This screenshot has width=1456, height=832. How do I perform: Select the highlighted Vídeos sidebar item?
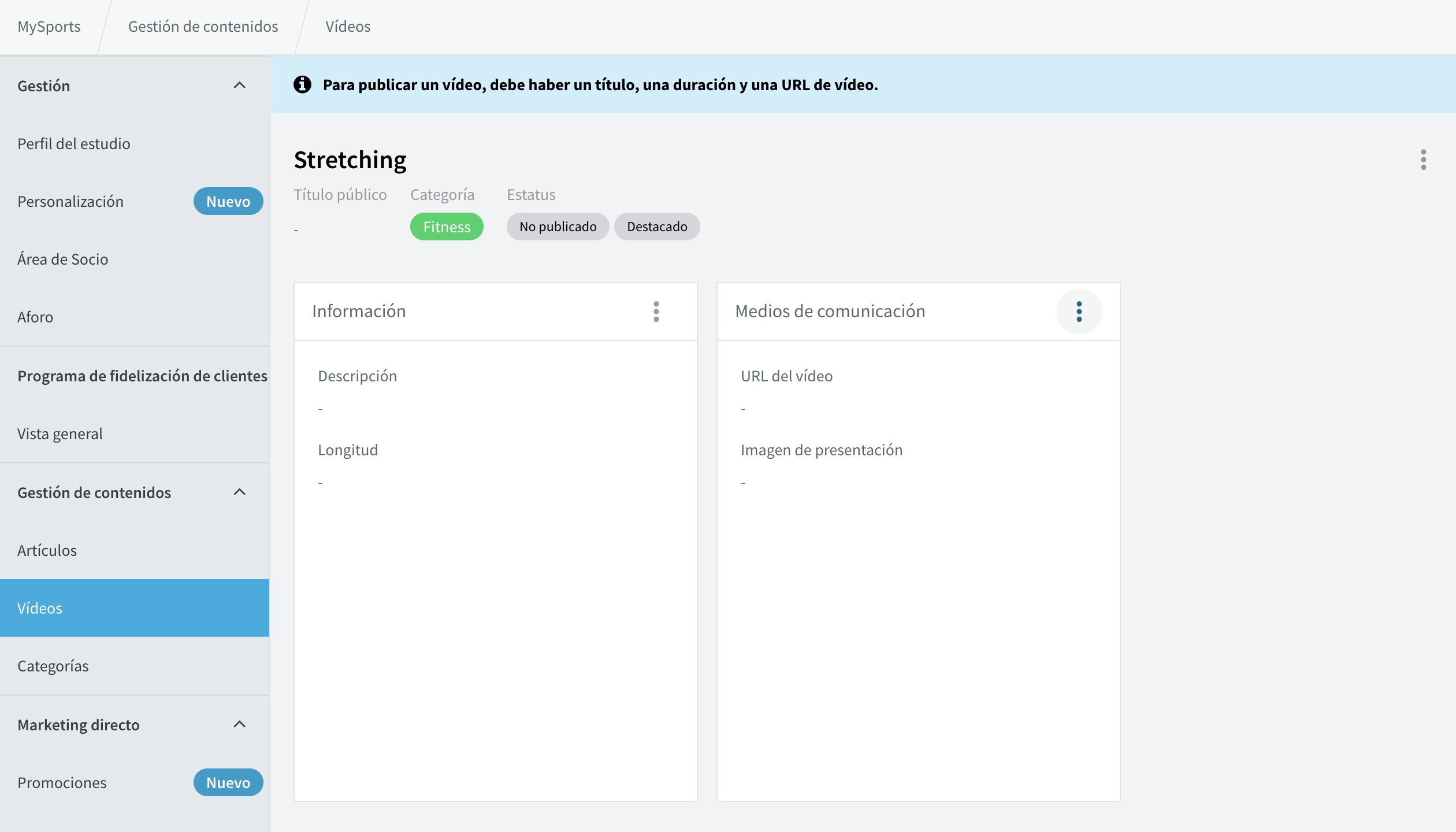click(x=135, y=608)
